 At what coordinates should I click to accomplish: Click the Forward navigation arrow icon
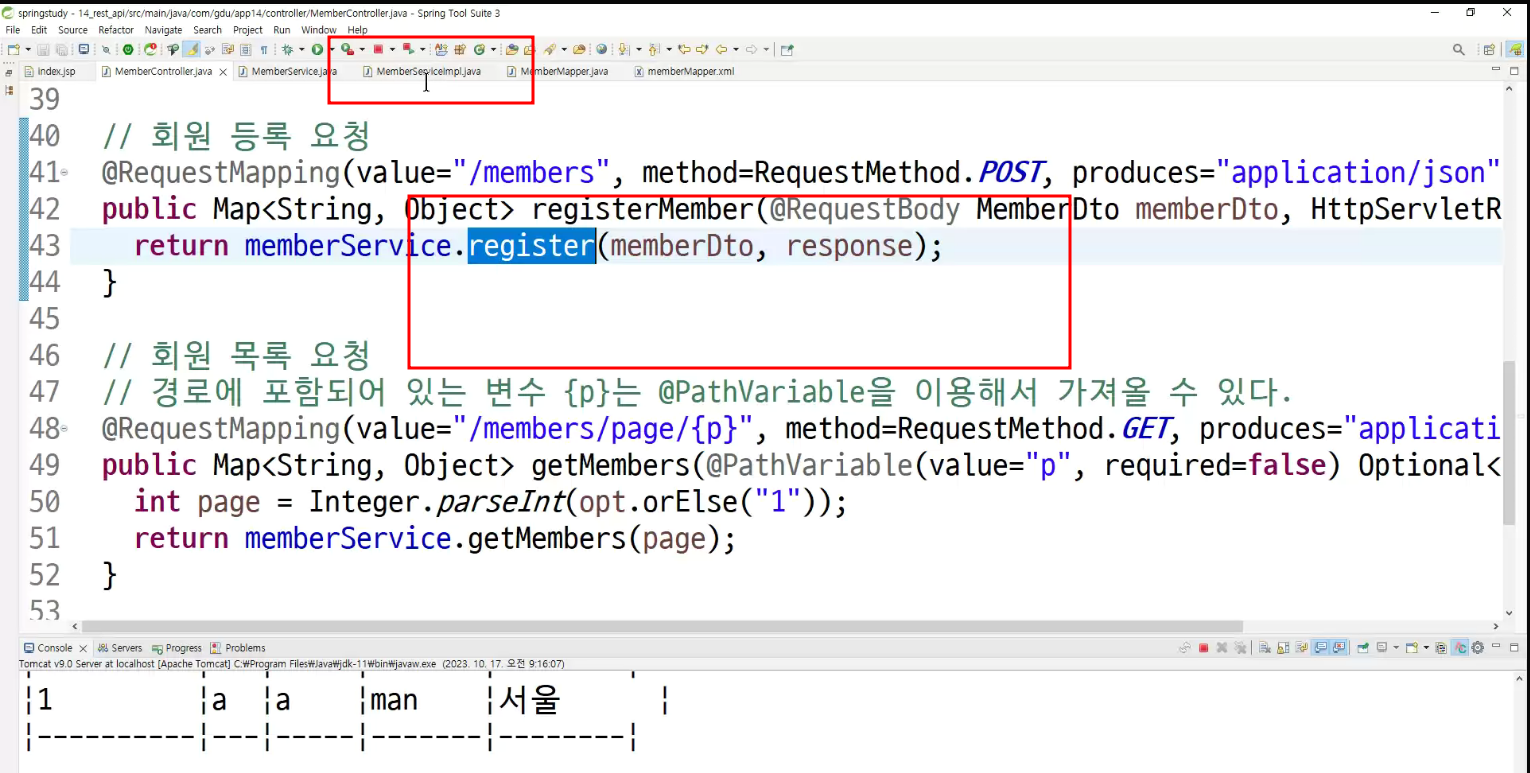(x=751, y=49)
